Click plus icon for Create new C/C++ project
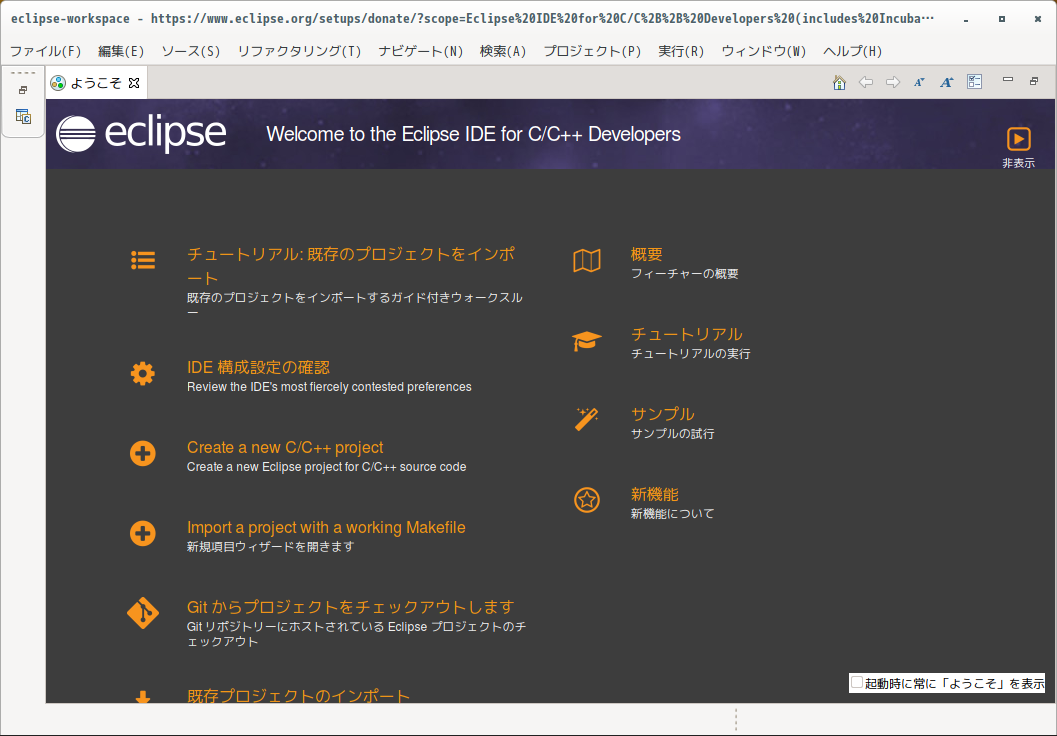The width and height of the screenshot is (1057, 736). (143, 454)
